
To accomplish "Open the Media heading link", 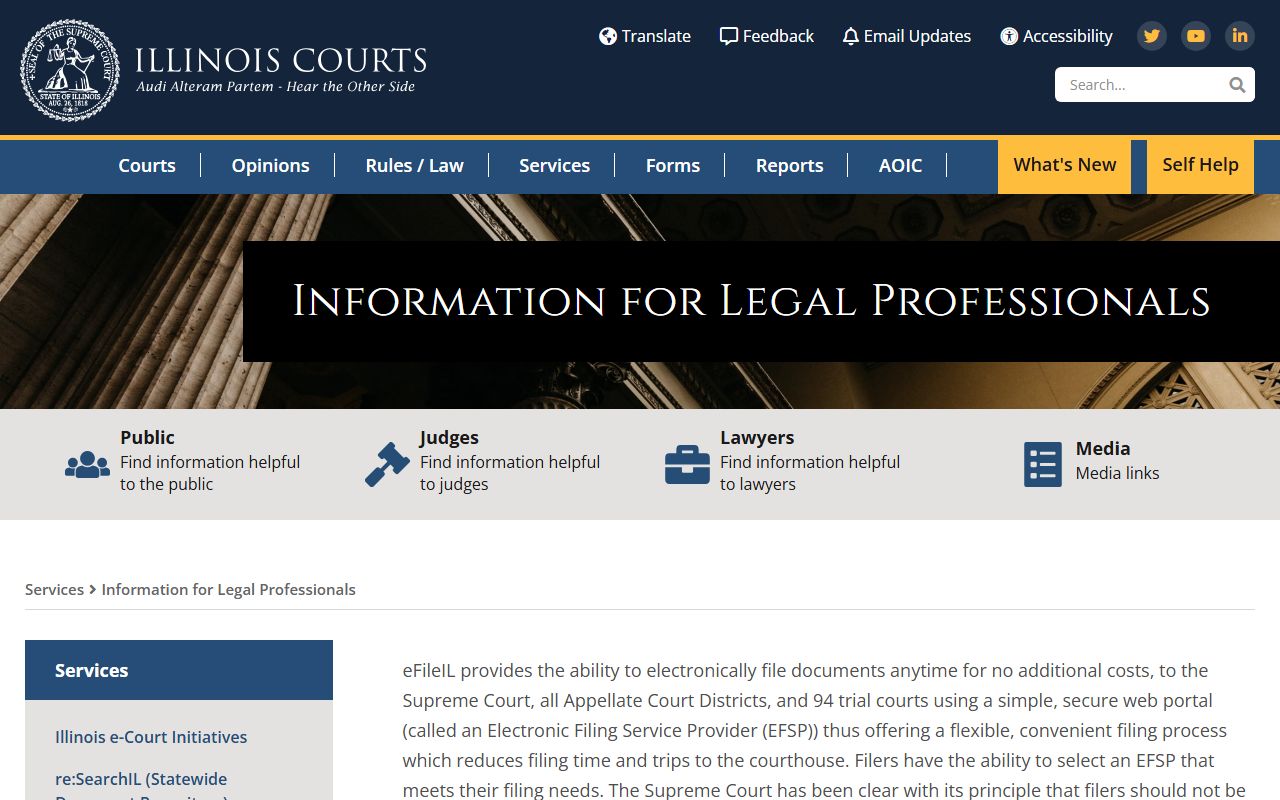I will (x=1103, y=448).
